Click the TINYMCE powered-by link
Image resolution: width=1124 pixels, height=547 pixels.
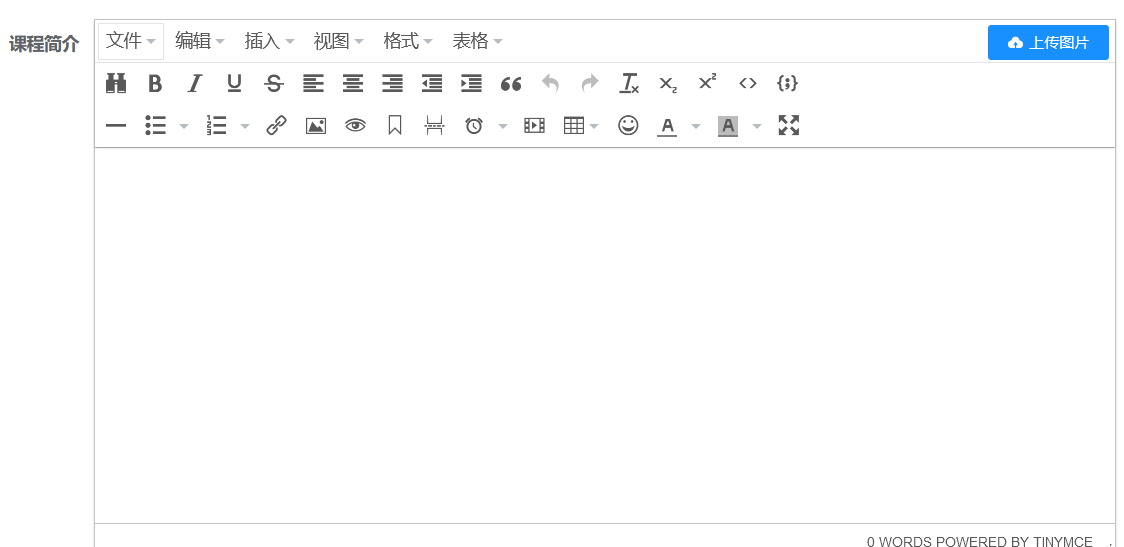pyautogui.click(x=1063, y=541)
